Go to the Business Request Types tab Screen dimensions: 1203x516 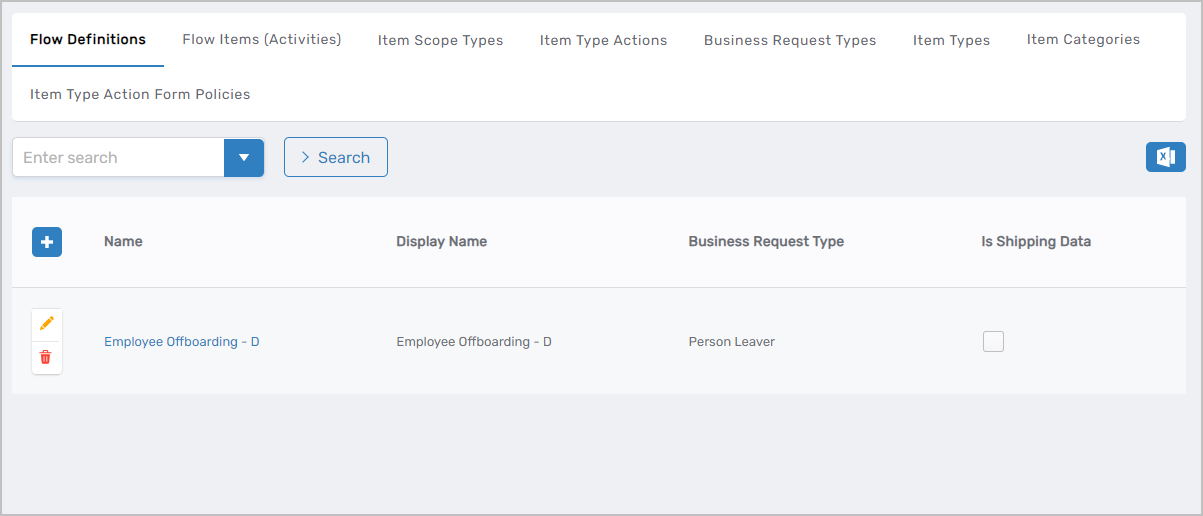789,40
